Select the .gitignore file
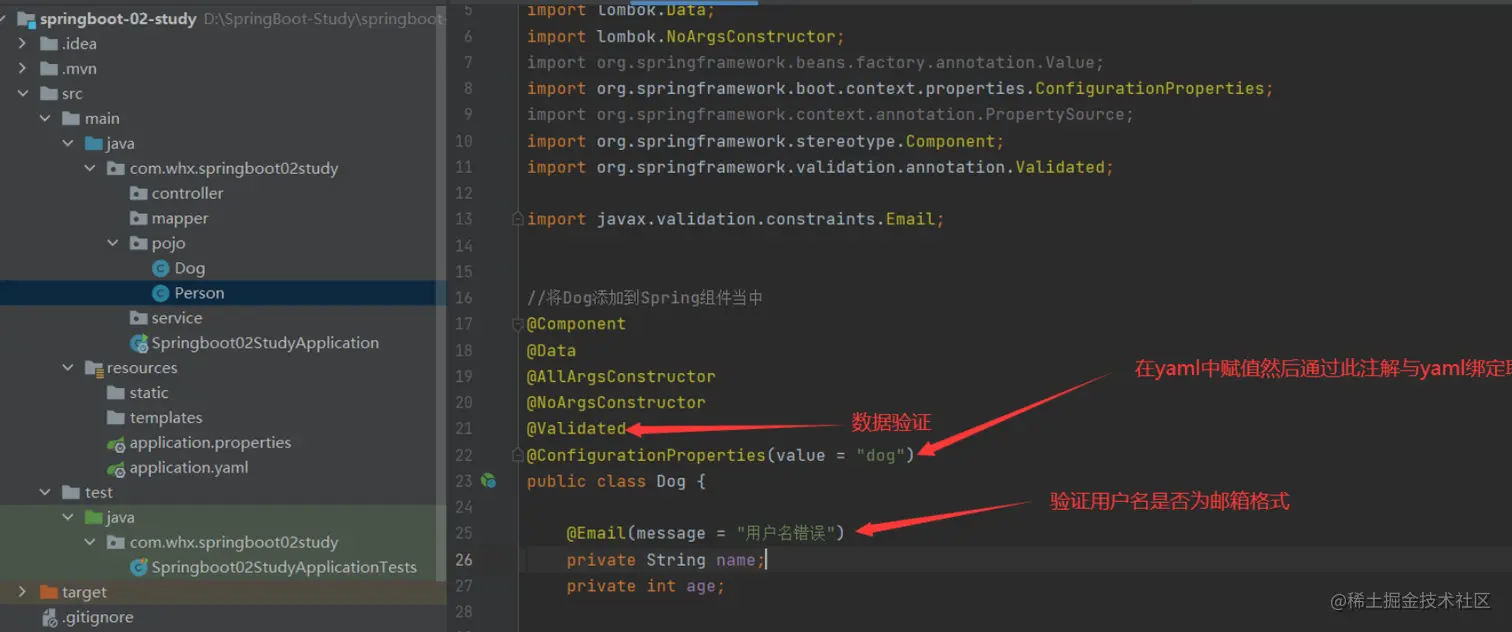The width and height of the screenshot is (1512, 632). (x=99, y=617)
